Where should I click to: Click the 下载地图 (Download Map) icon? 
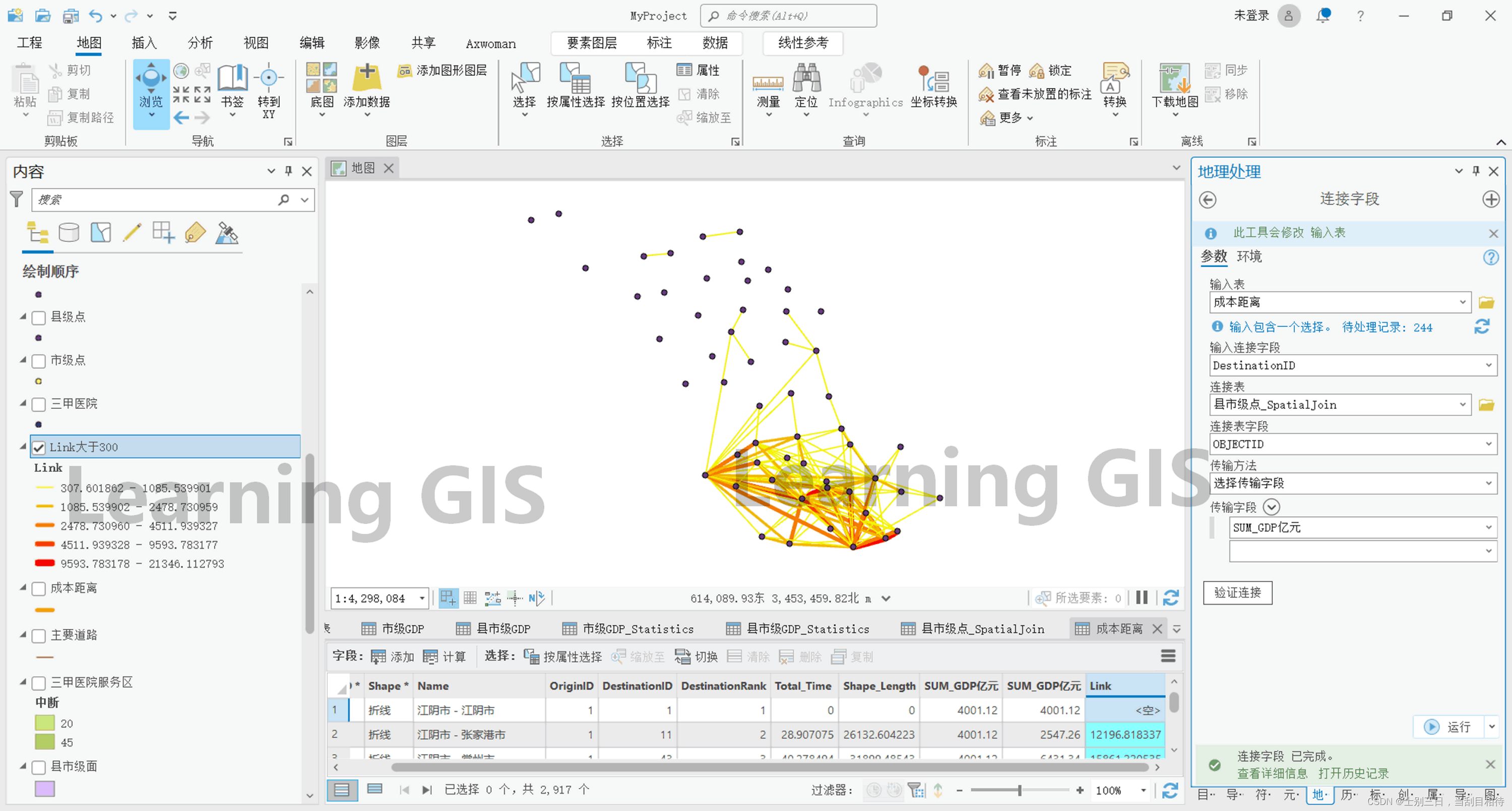(x=1174, y=79)
